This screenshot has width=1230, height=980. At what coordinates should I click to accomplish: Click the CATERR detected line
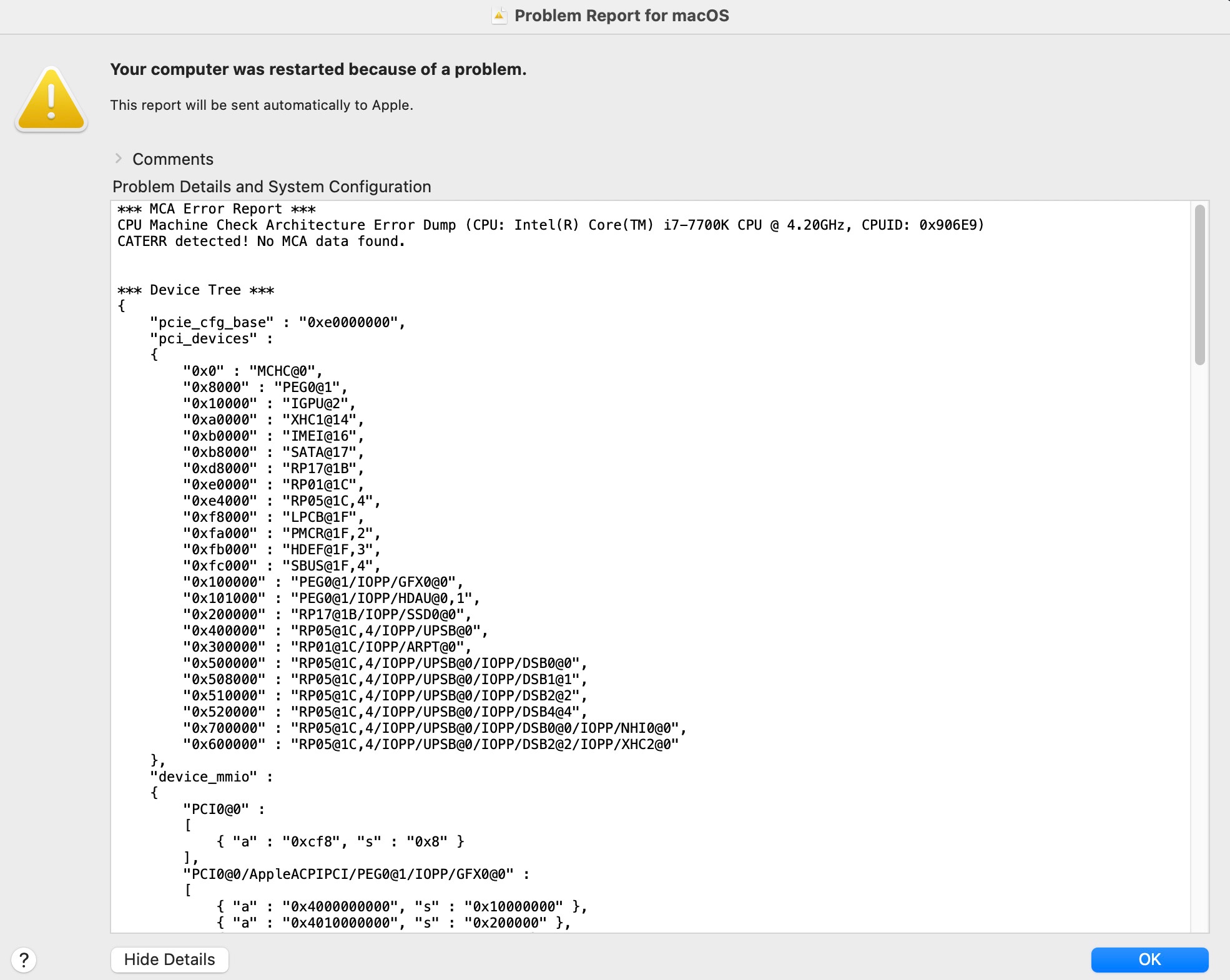(261, 242)
